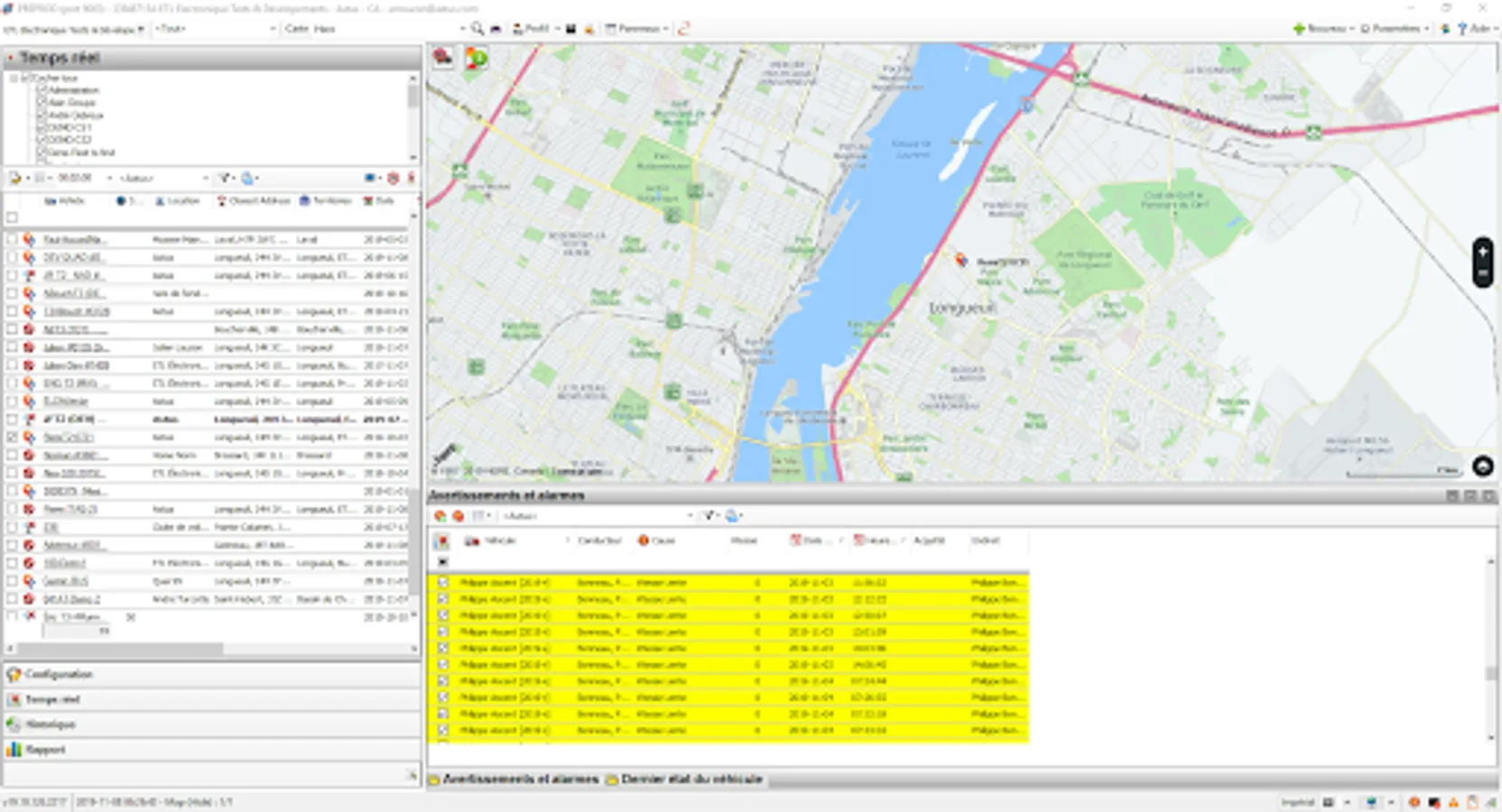Open the Fenêtres dropdown menu
Image resolution: width=1502 pixels, height=812 pixels.
637,29
